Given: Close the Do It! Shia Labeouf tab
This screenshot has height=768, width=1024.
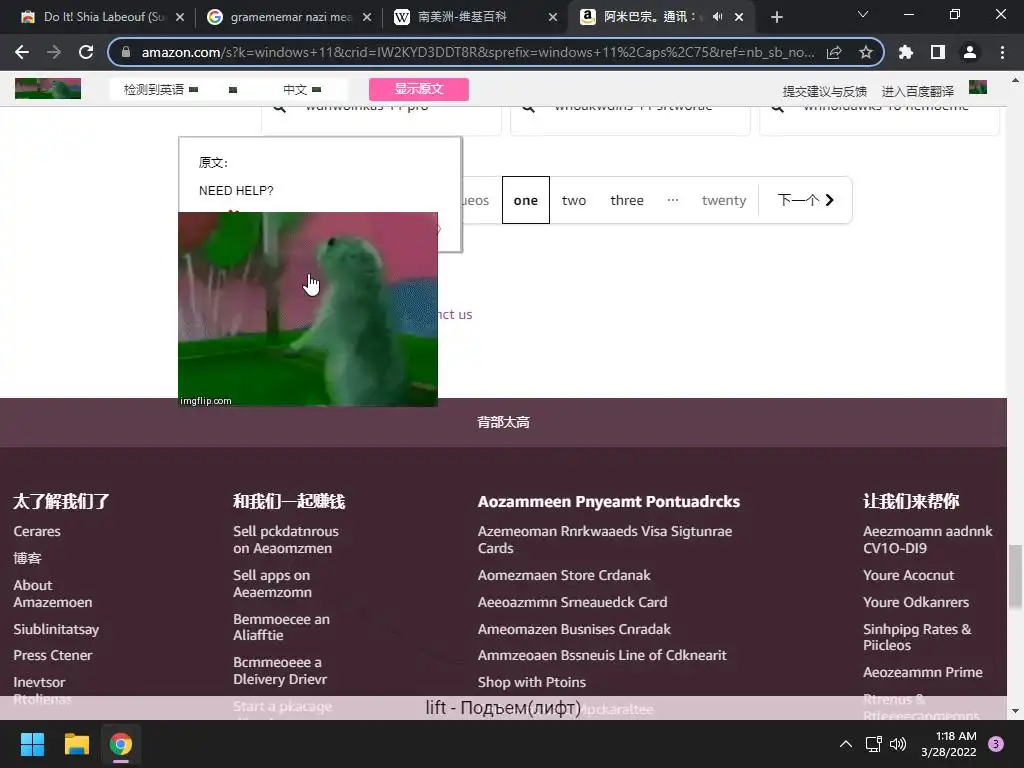Looking at the screenshot, I should (x=180, y=17).
